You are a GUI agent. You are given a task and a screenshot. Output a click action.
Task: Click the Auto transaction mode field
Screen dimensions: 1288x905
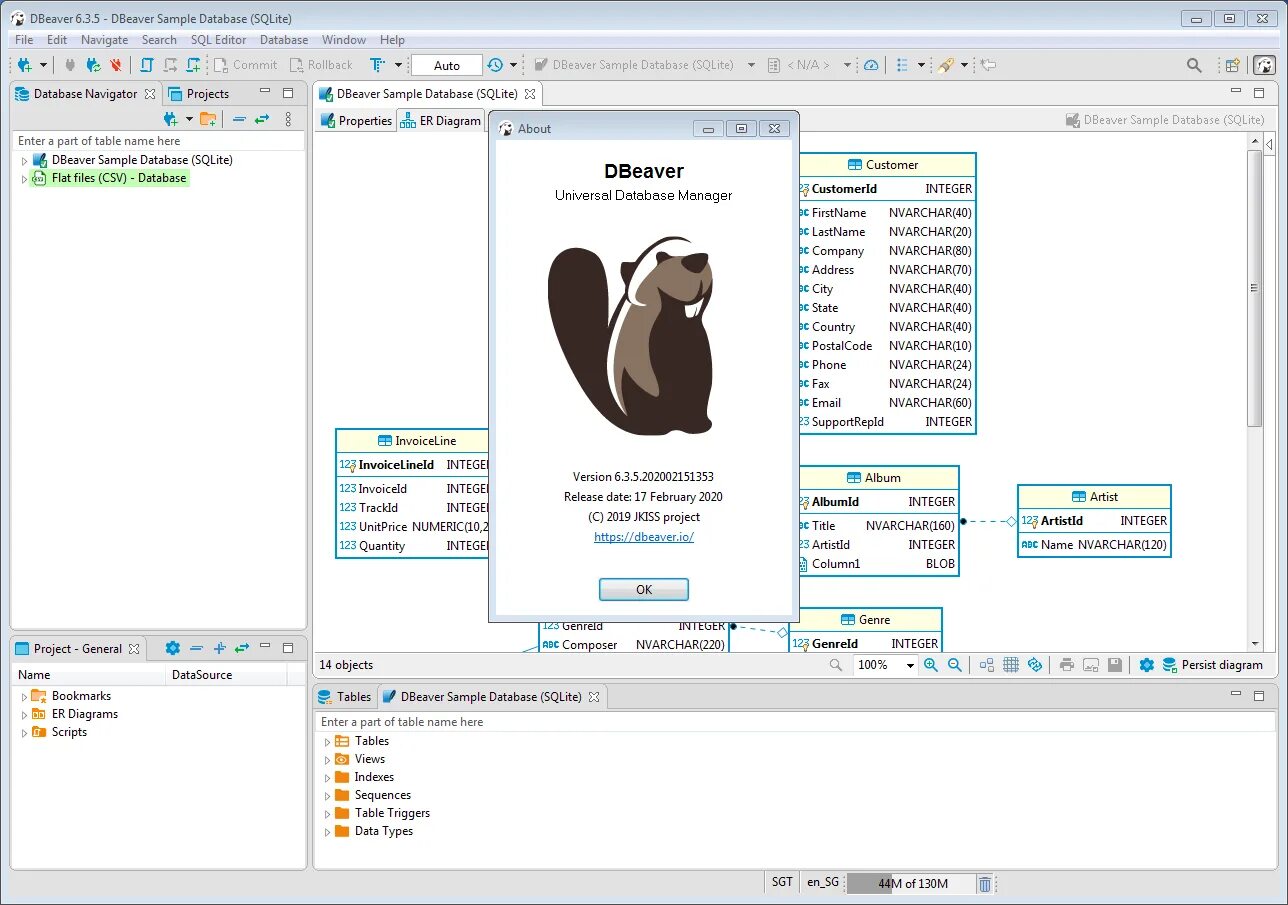[447, 65]
